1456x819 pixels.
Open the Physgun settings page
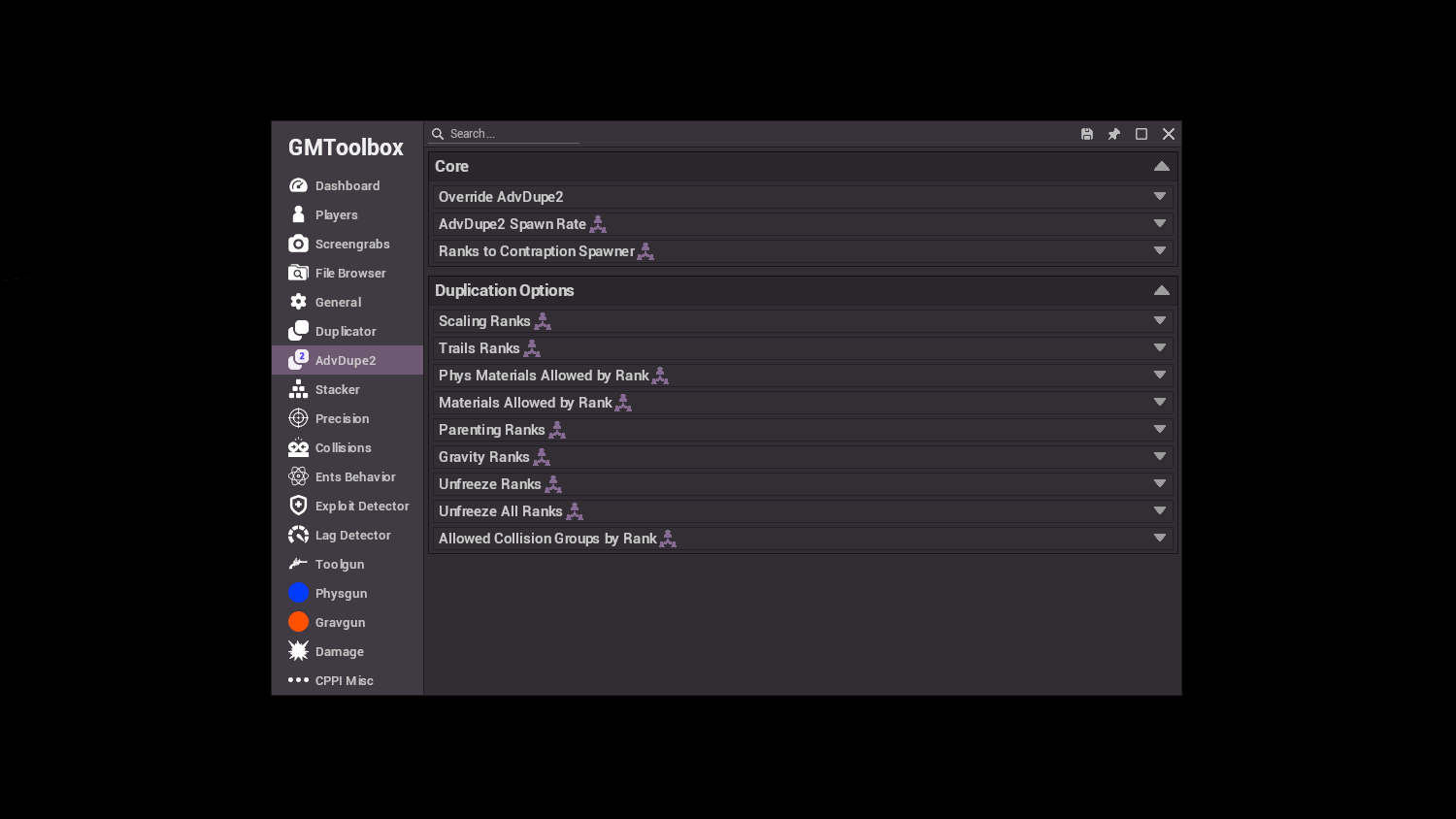(347, 593)
